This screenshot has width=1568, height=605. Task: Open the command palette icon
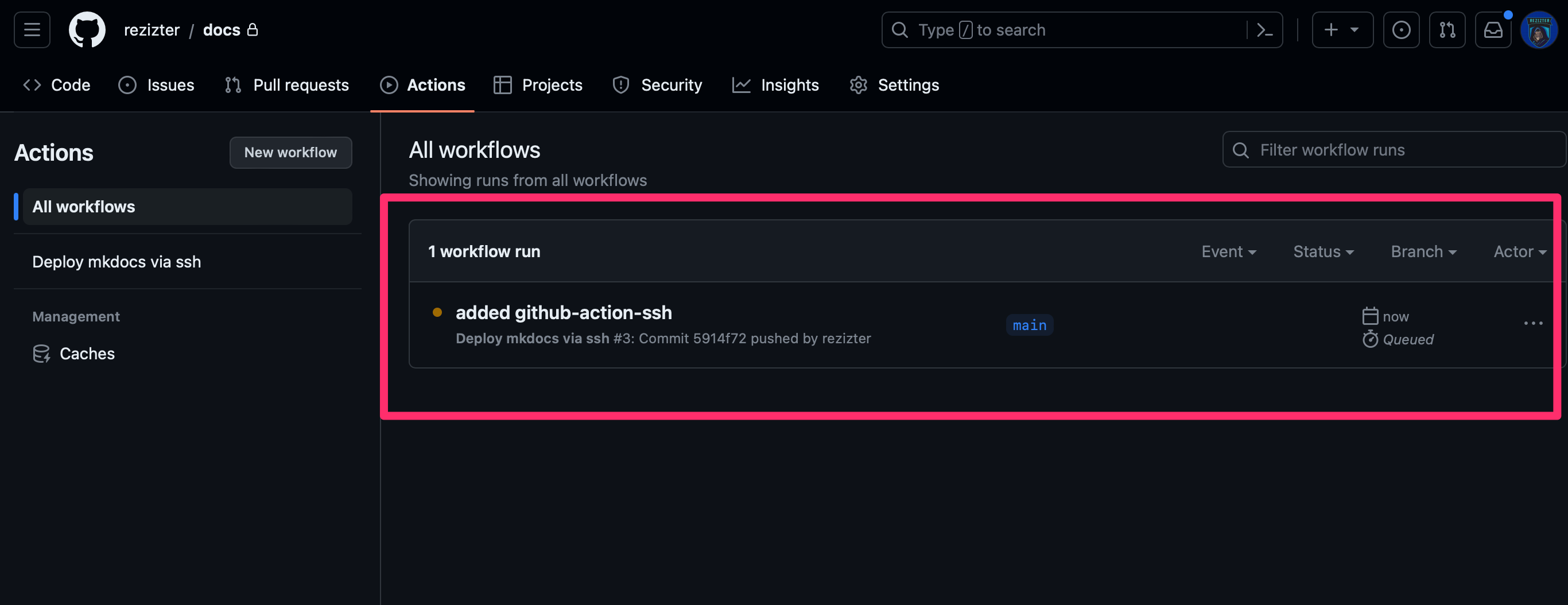pos(1264,30)
